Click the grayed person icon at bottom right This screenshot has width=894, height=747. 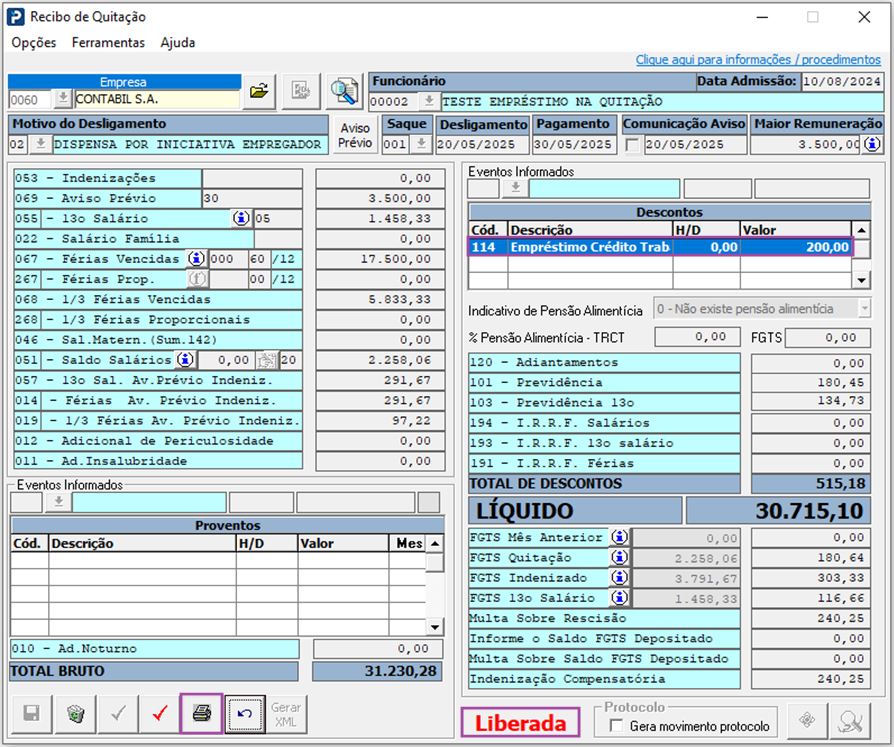click(850, 720)
